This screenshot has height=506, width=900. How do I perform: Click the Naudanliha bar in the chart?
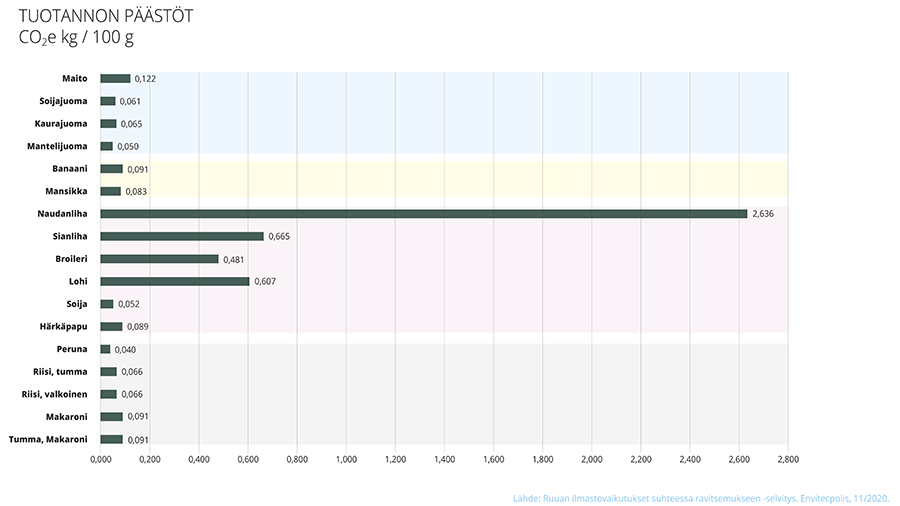click(423, 214)
